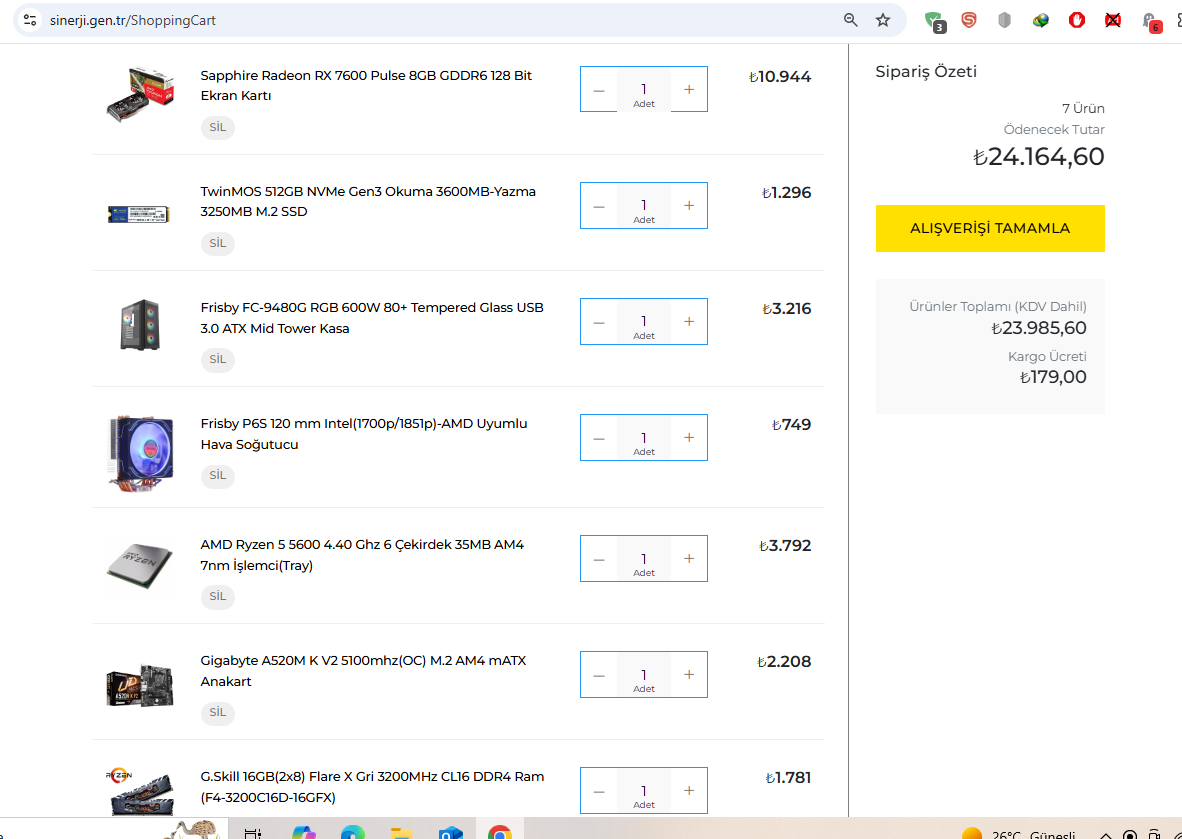Click the AMD Ryzen processor thumbnail

140,566
